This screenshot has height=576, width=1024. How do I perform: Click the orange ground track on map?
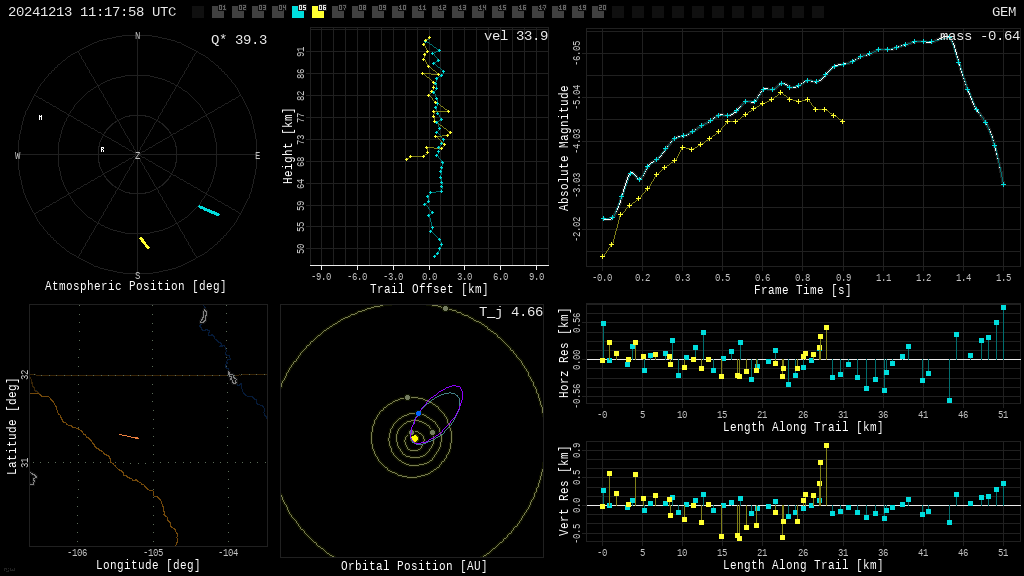pos(128,436)
